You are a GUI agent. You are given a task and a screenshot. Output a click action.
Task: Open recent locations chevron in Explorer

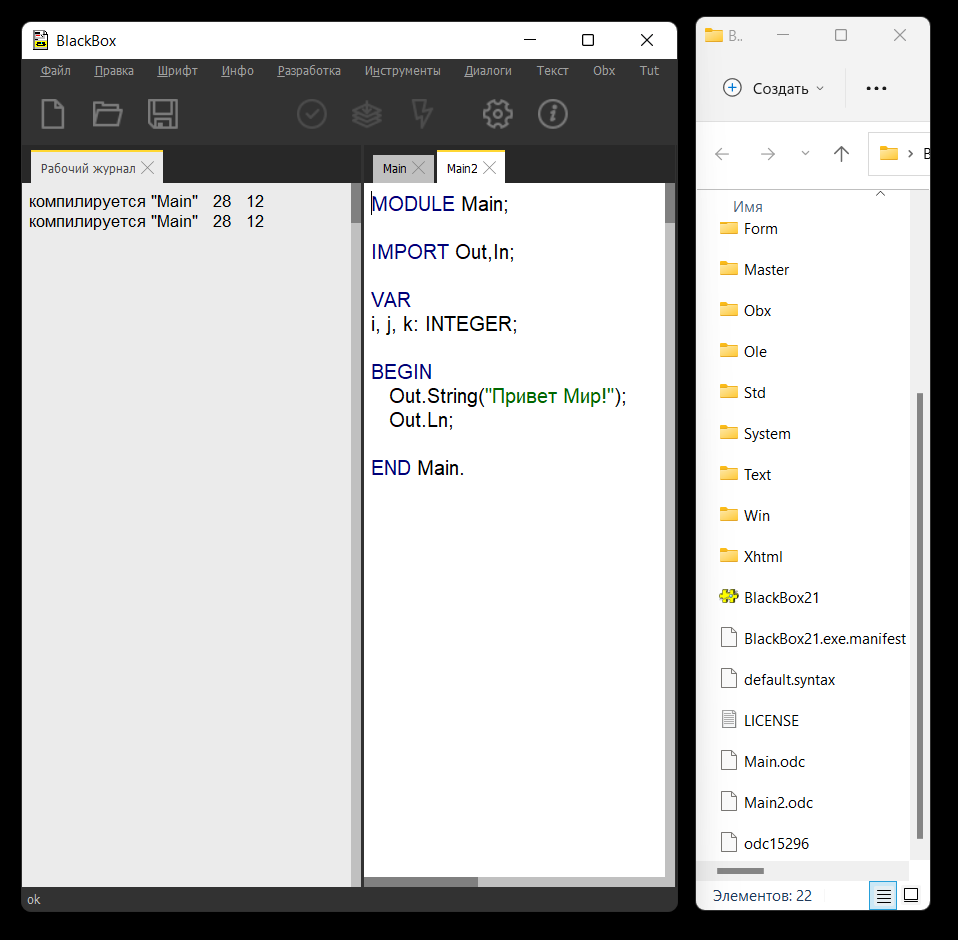click(x=805, y=154)
